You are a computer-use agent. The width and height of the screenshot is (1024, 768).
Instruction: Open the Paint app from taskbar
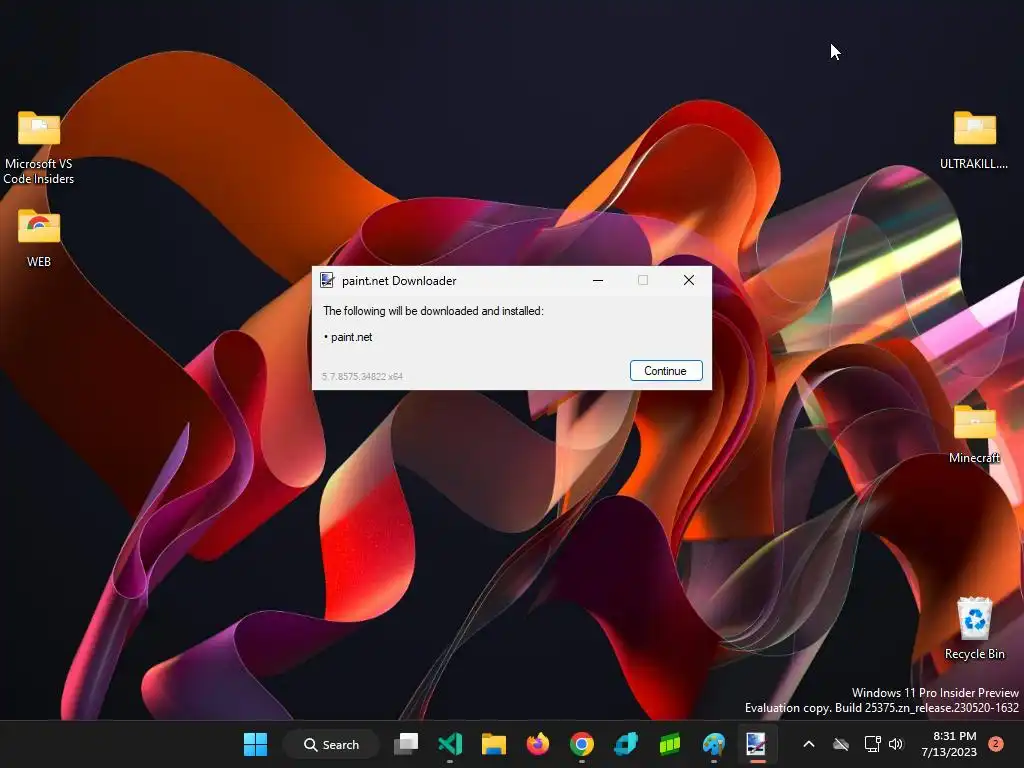click(x=713, y=744)
